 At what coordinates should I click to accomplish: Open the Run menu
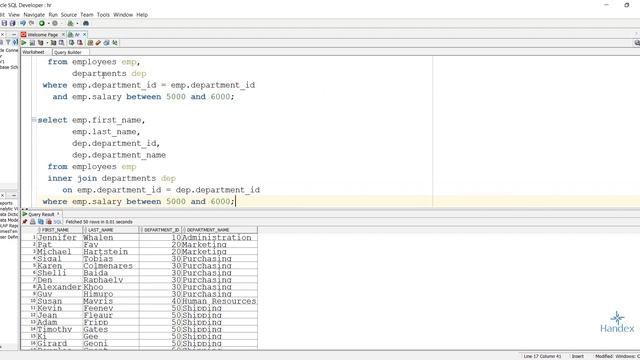pyautogui.click(x=53, y=15)
